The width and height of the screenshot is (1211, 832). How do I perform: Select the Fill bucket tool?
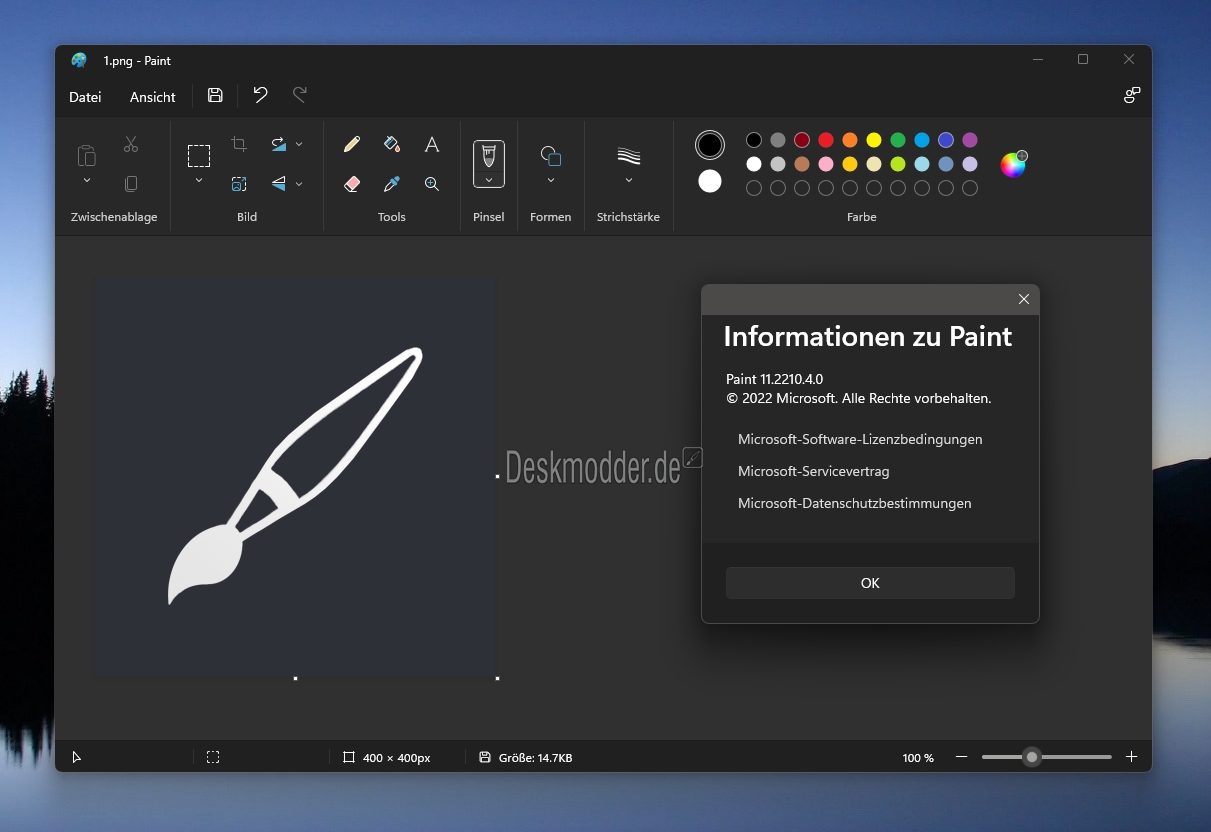392,145
